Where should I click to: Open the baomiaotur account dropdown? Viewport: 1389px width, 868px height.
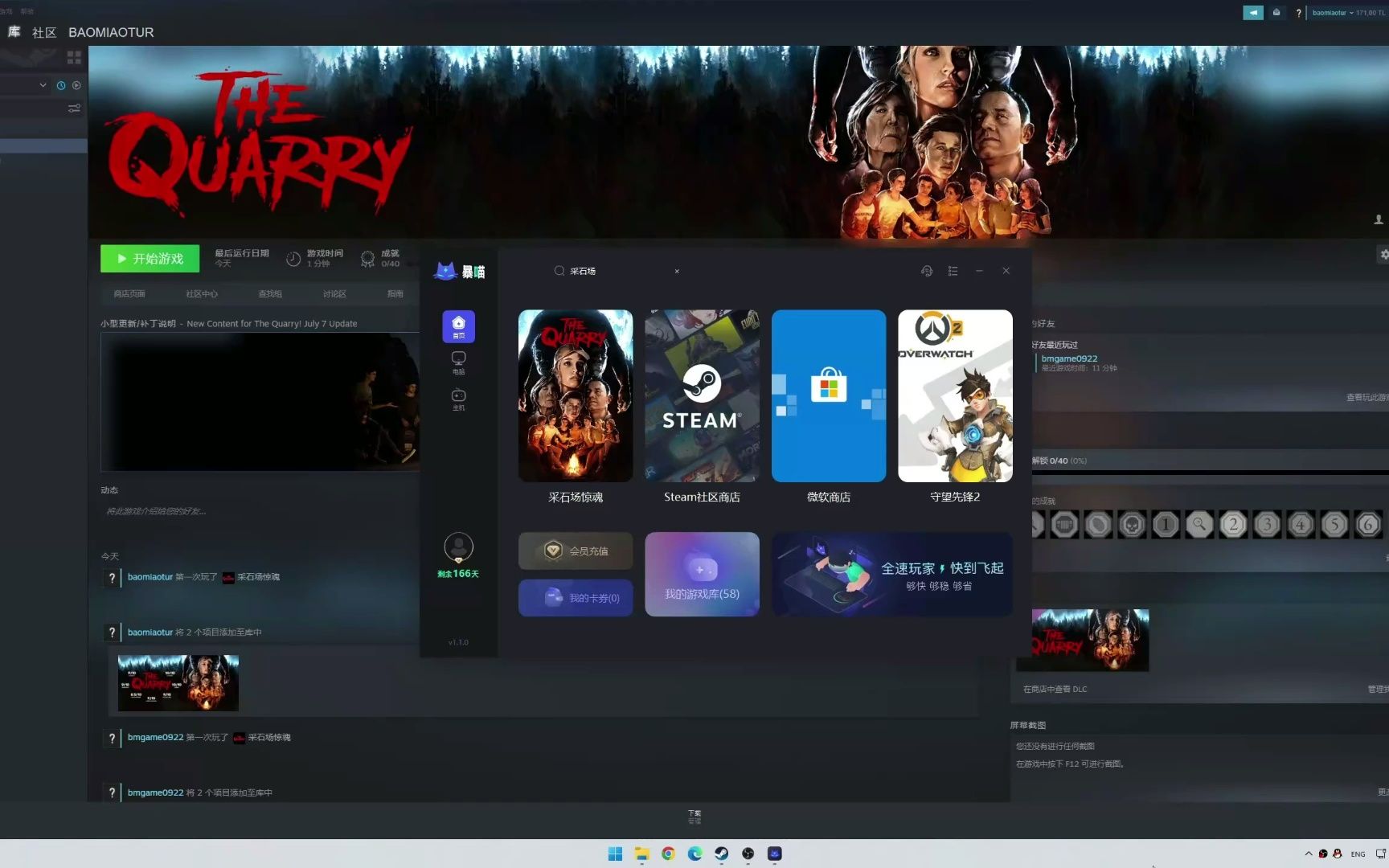pyautogui.click(x=1333, y=13)
